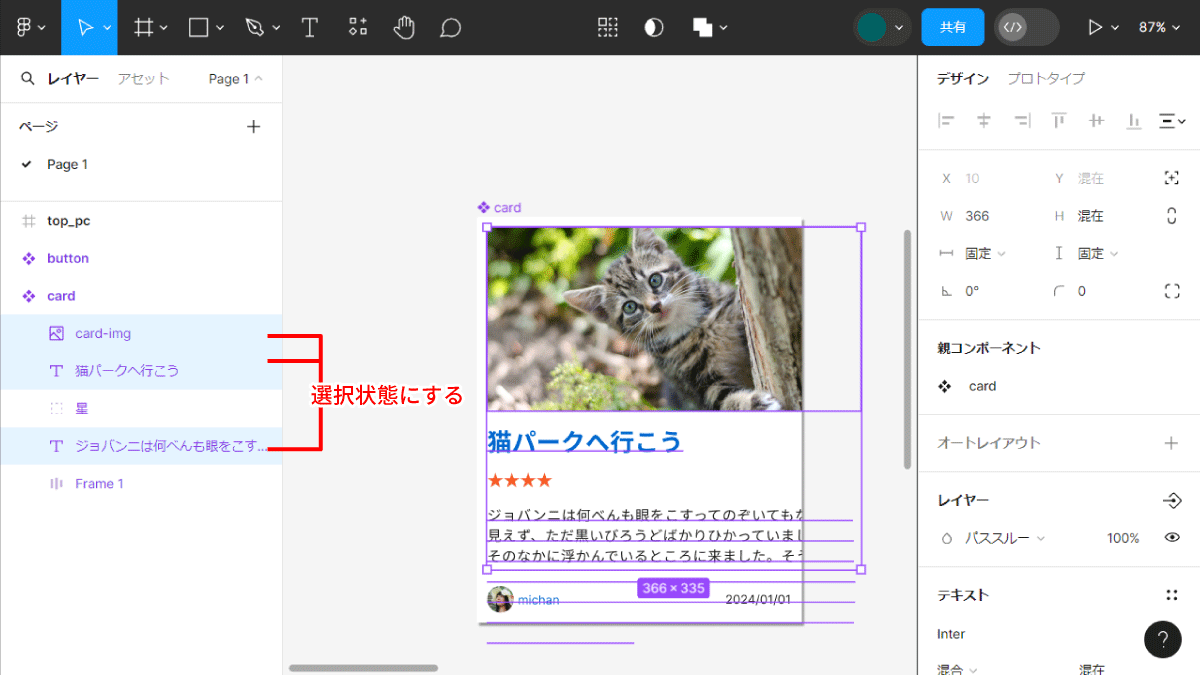Click the Create component set icon
Viewport: 1200px width, 675px height.
[607, 27]
